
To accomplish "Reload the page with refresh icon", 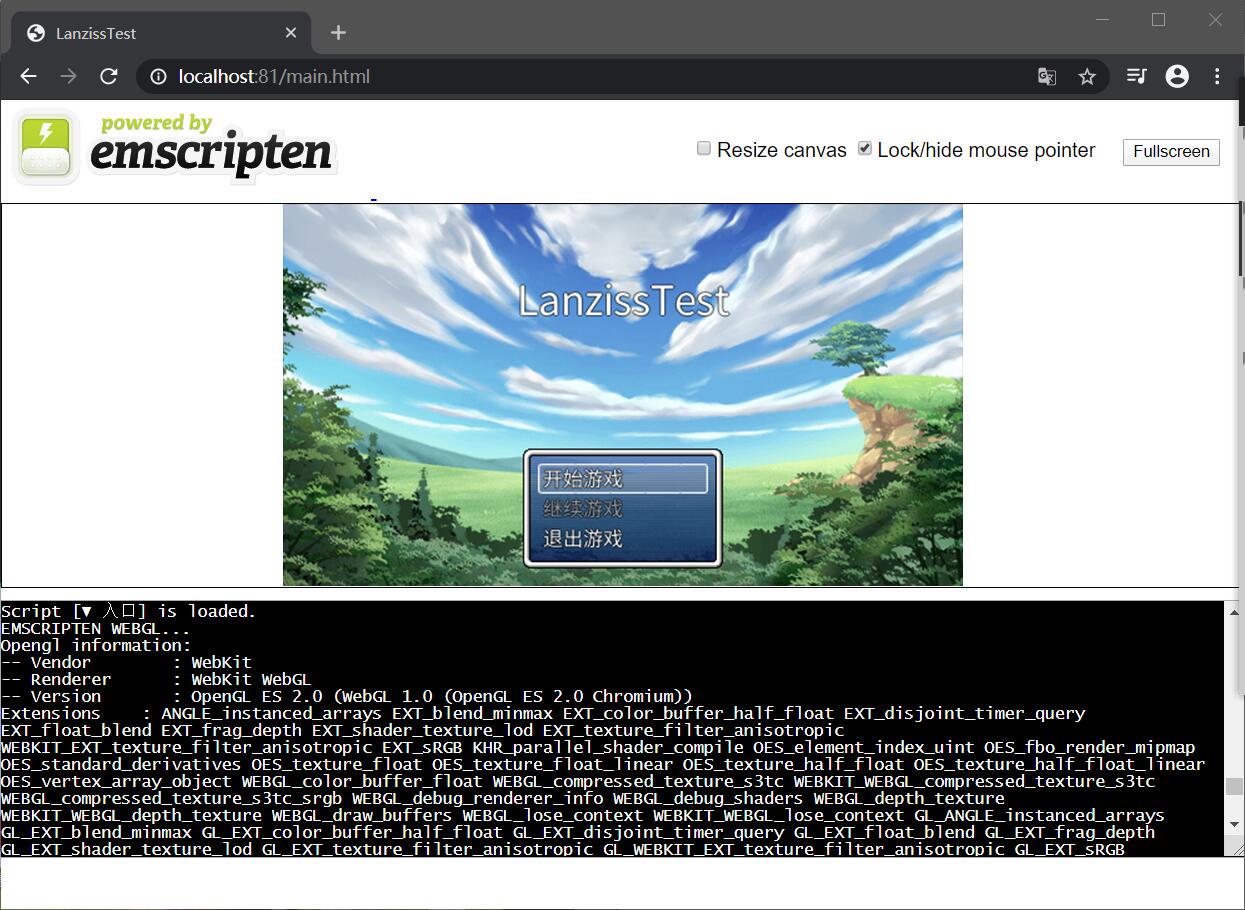I will point(109,76).
